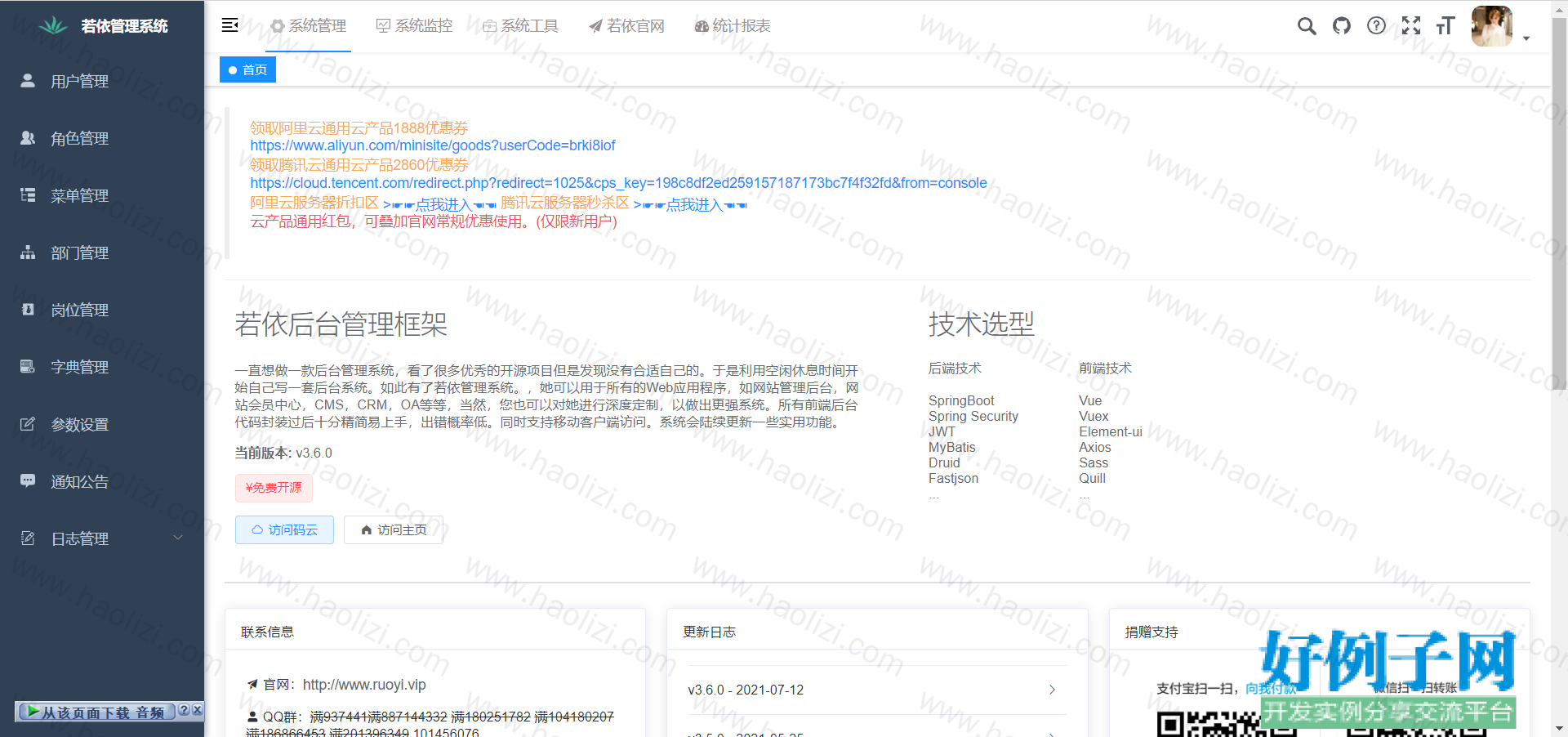1568x737 pixels.
Task: Open 角色管理 in the sidebar
Action: point(102,138)
